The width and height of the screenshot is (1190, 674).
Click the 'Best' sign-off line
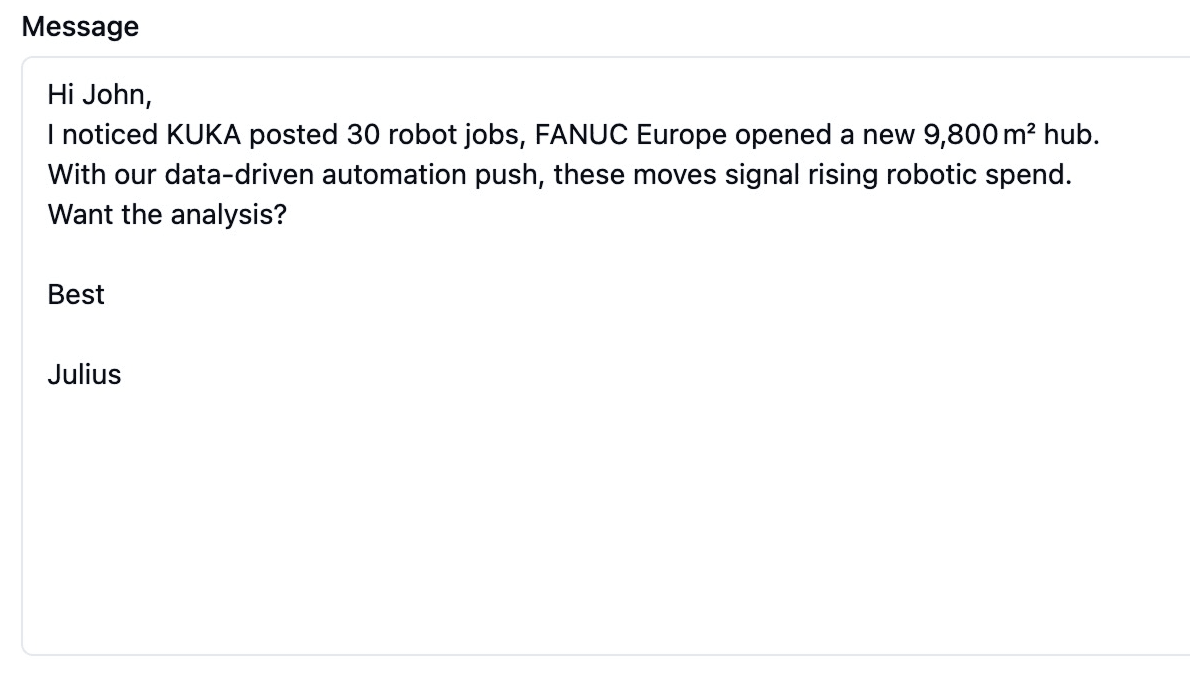point(76,294)
